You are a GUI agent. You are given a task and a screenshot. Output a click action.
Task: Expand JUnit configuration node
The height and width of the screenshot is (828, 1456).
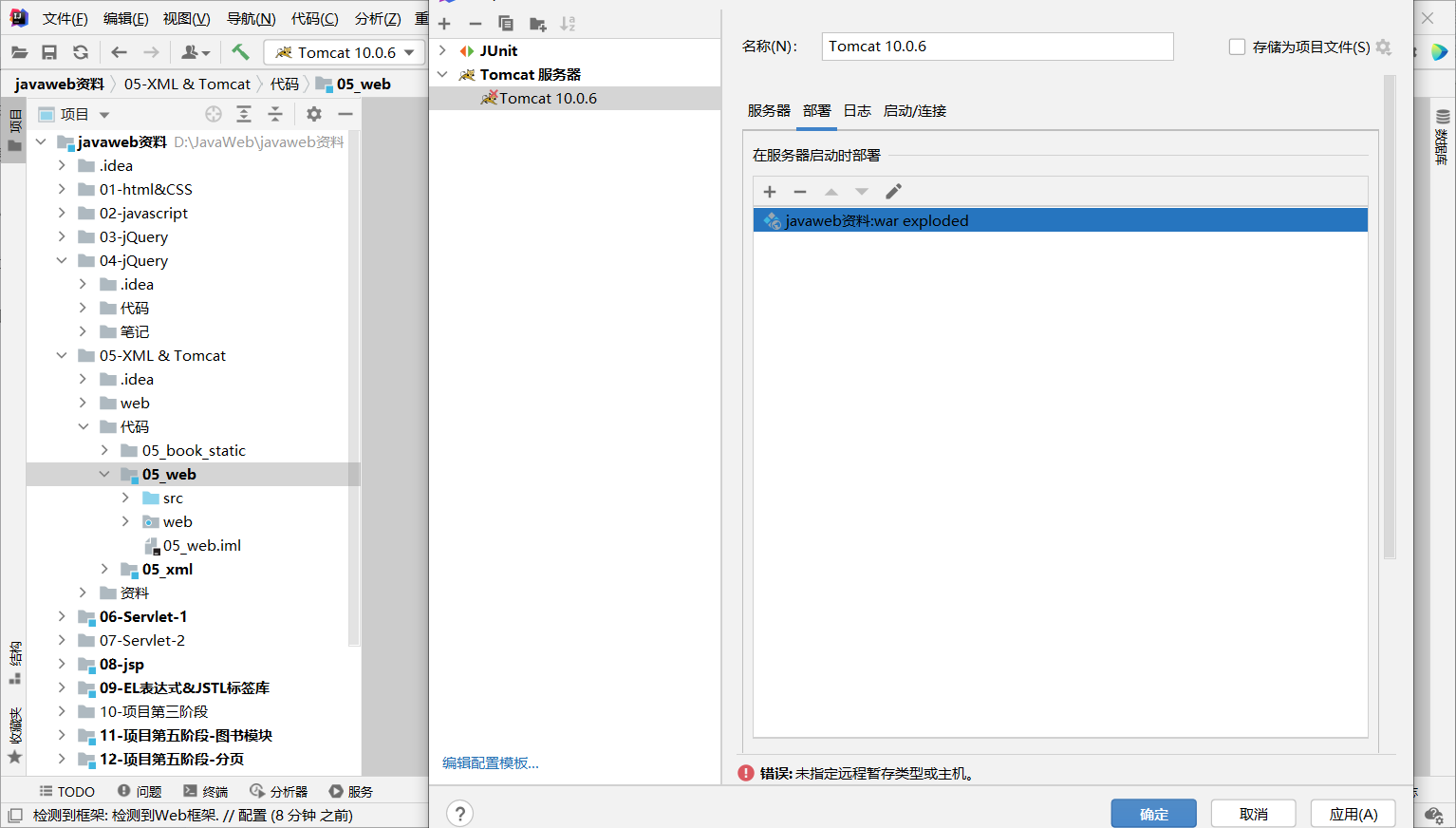pos(442,50)
